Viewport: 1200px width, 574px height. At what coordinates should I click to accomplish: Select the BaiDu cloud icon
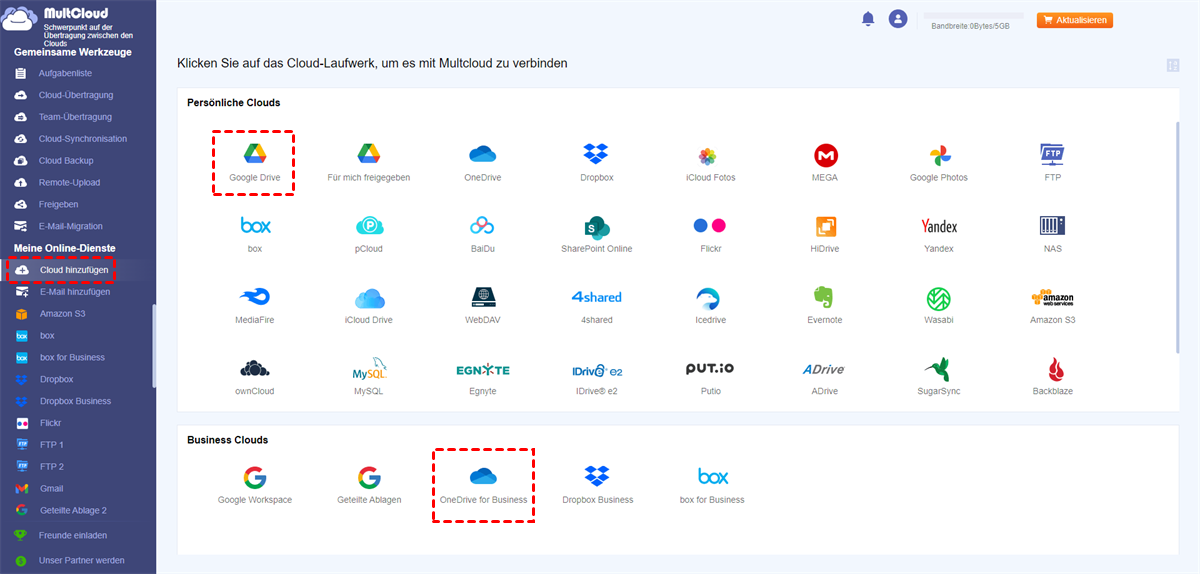(483, 226)
